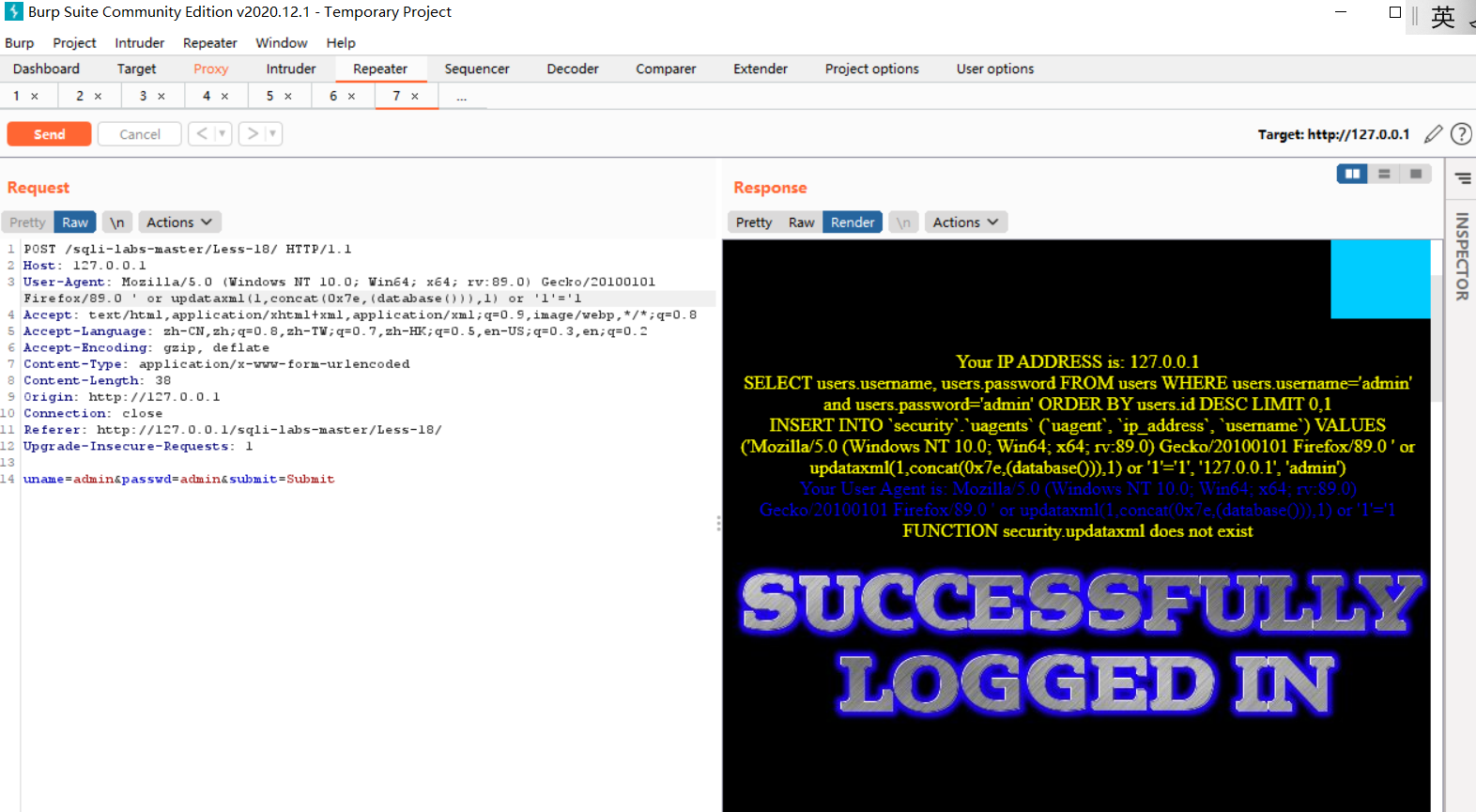Image resolution: width=1476 pixels, height=812 pixels.
Task: Switch to the Proxy tab
Action: pyautogui.click(x=211, y=69)
